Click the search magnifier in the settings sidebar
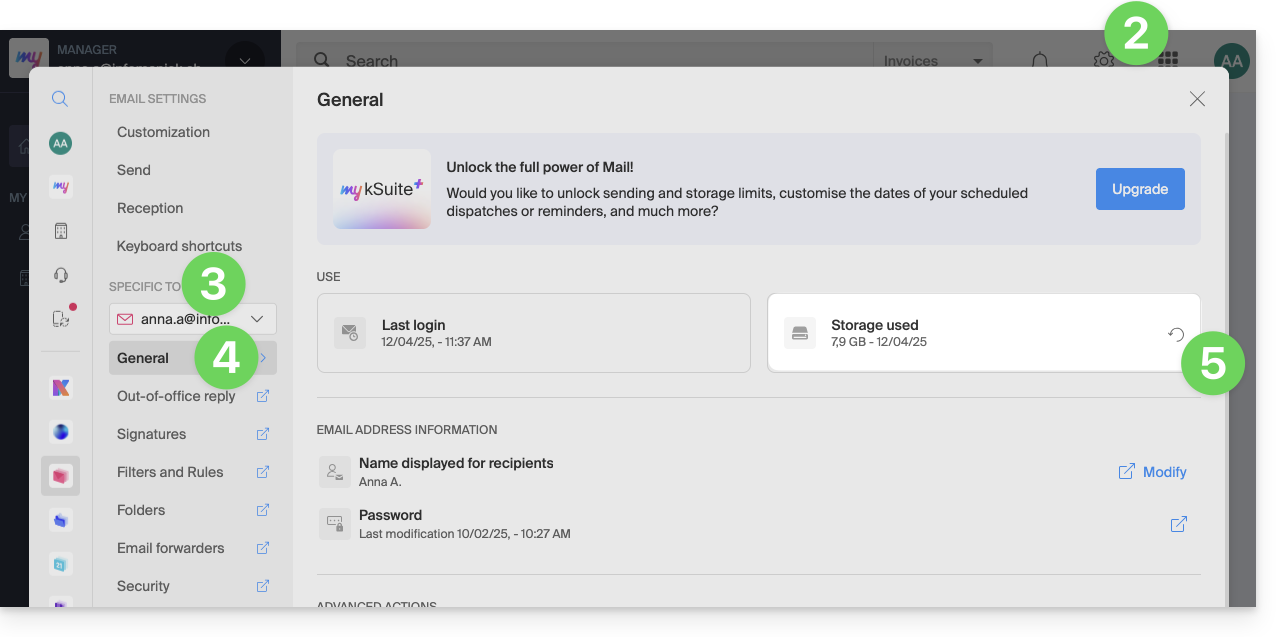Image resolution: width=1286 pixels, height=637 pixels. [x=60, y=99]
